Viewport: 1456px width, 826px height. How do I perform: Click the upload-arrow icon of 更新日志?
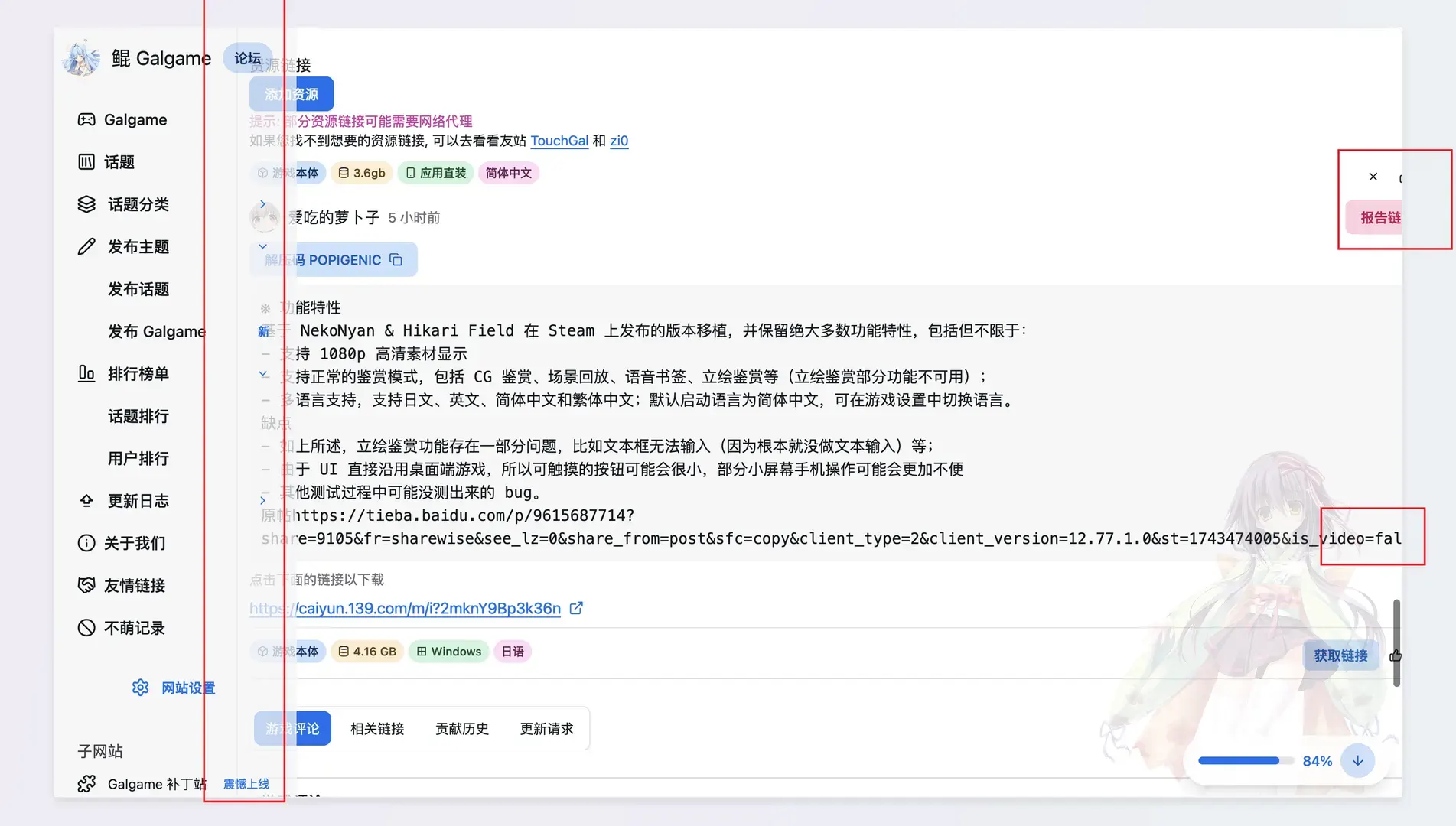[86, 501]
